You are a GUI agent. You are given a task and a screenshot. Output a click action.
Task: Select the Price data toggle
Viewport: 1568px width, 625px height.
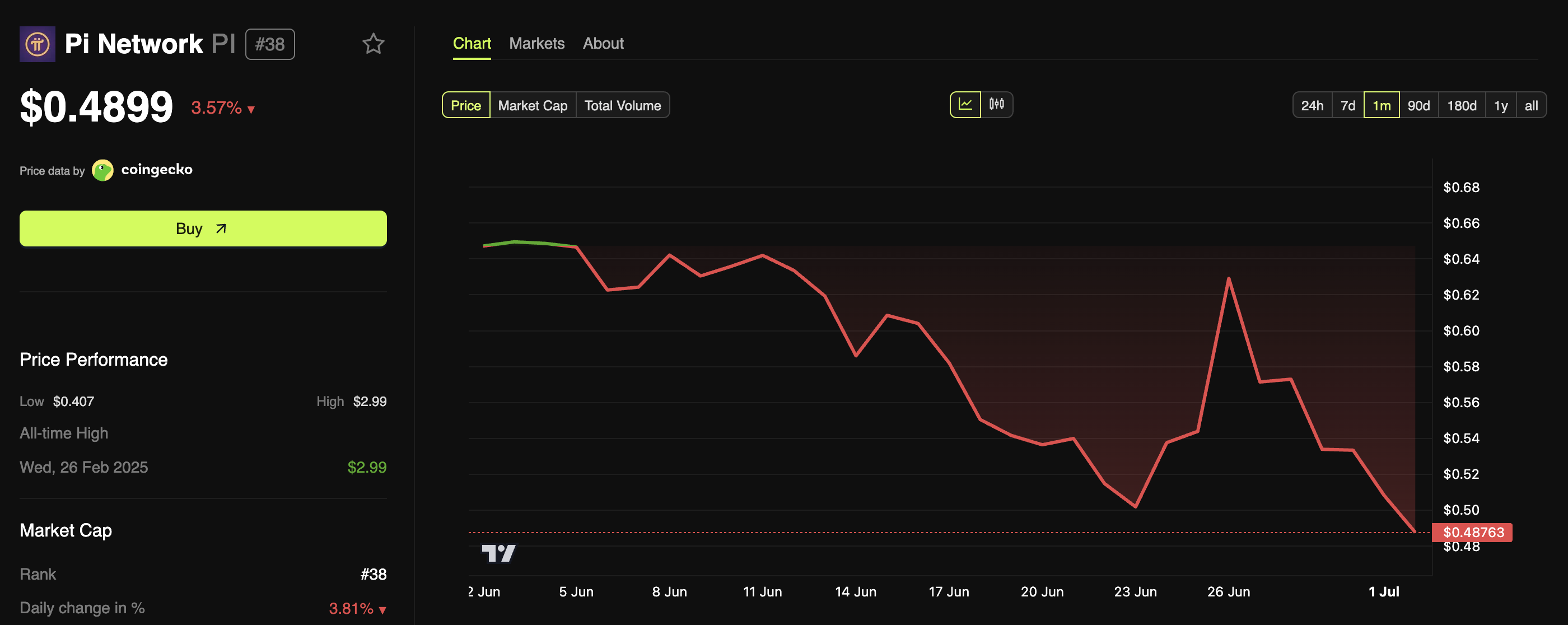click(466, 105)
